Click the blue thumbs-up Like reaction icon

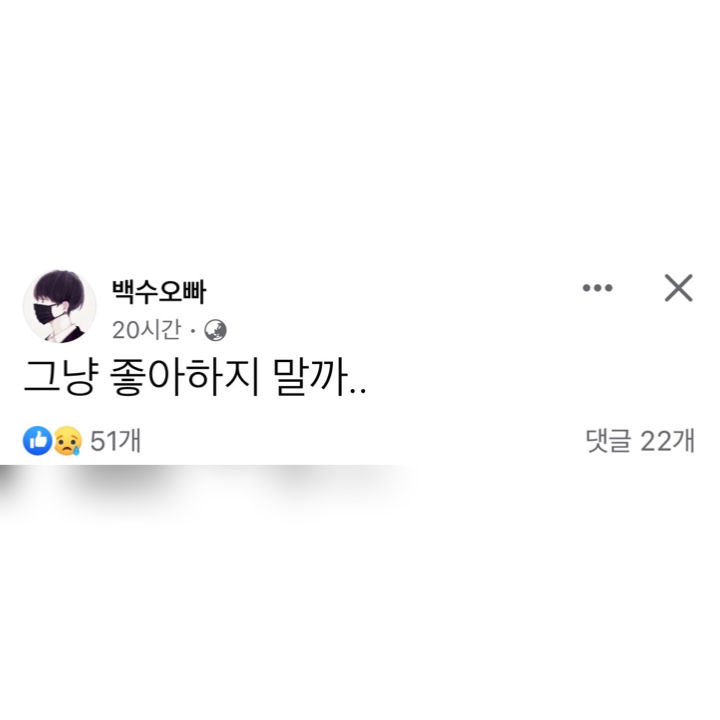[x=37, y=441]
